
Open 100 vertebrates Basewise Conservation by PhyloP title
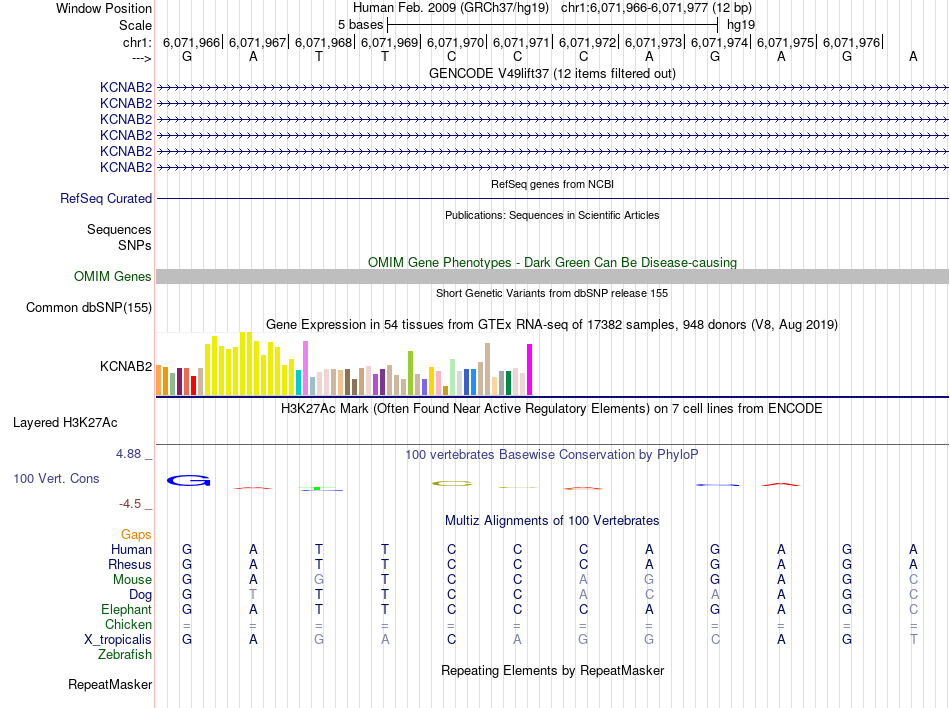coord(552,455)
